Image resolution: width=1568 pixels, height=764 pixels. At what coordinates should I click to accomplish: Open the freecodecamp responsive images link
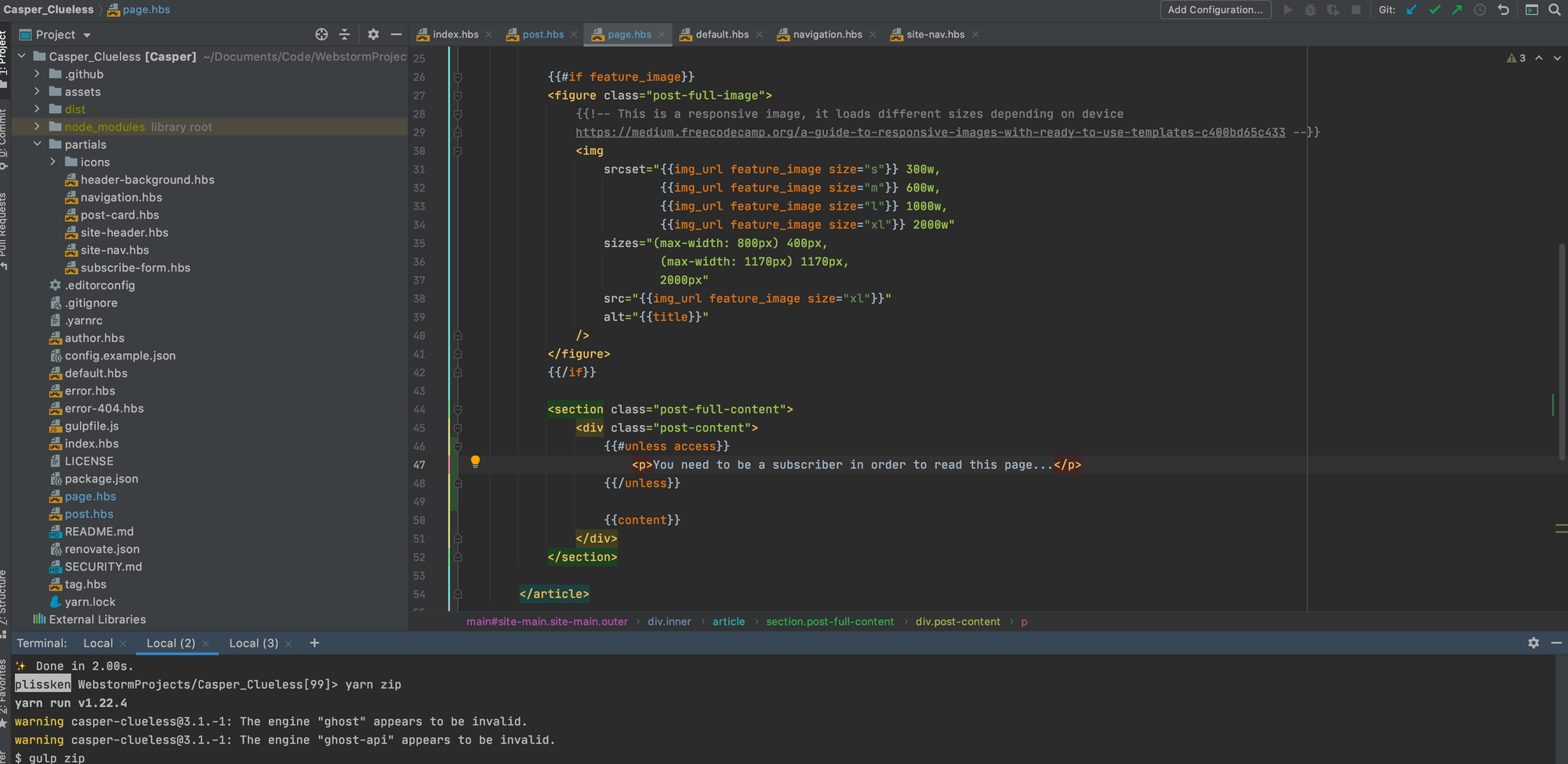click(x=930, y=133)
